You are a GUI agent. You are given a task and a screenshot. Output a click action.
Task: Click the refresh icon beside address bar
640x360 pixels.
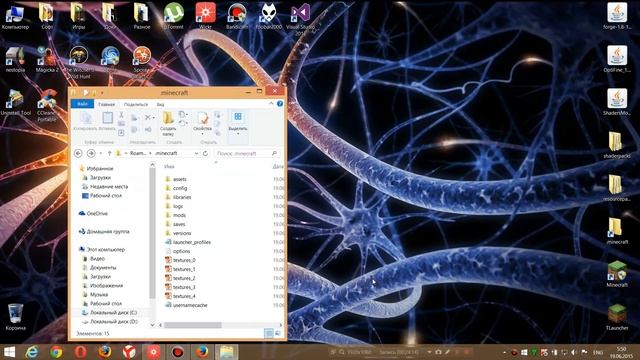[x=205, y=153]
